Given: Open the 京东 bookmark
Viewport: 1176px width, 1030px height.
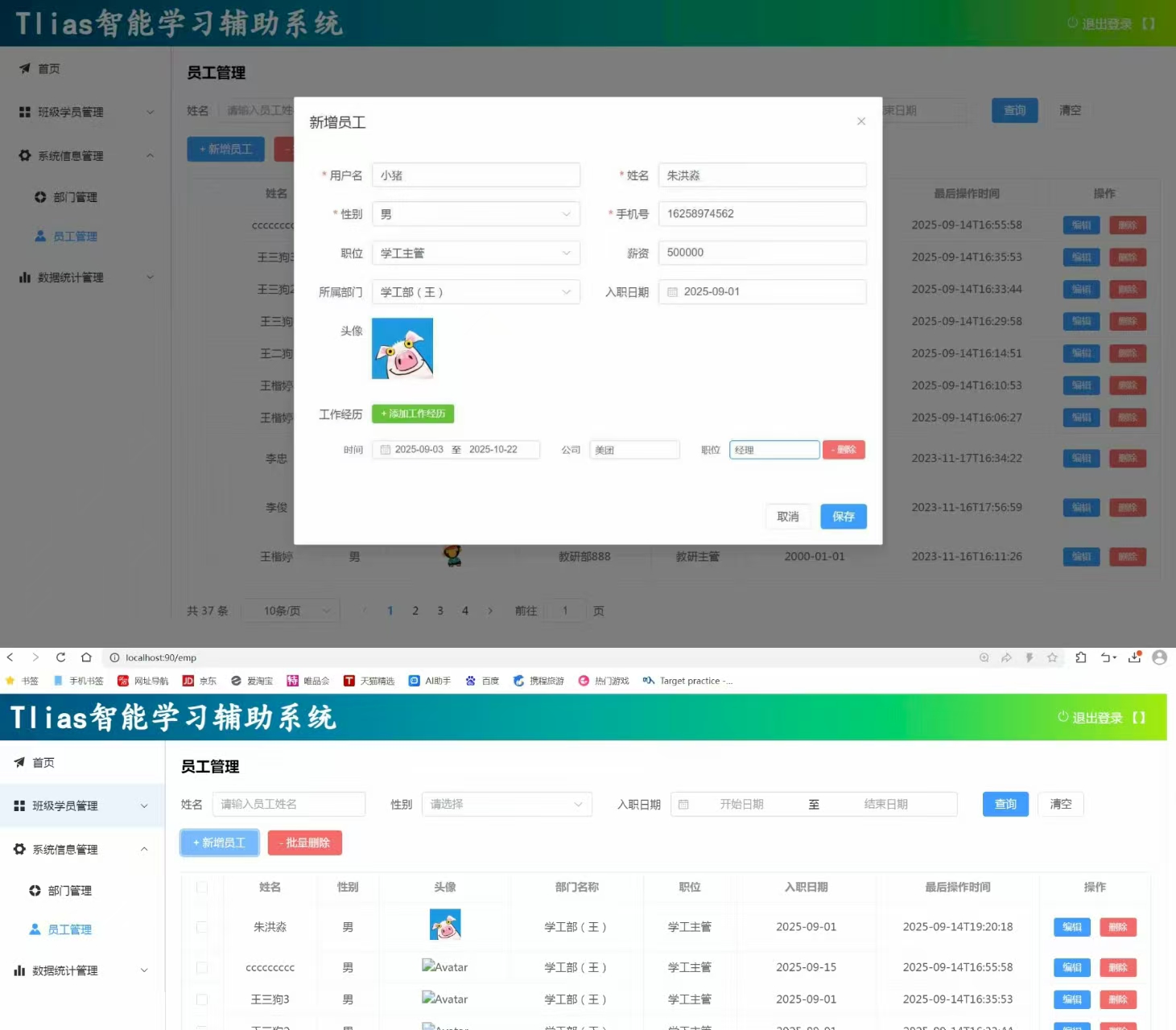Looking at the screenshot, I should (x=200, y=681).
